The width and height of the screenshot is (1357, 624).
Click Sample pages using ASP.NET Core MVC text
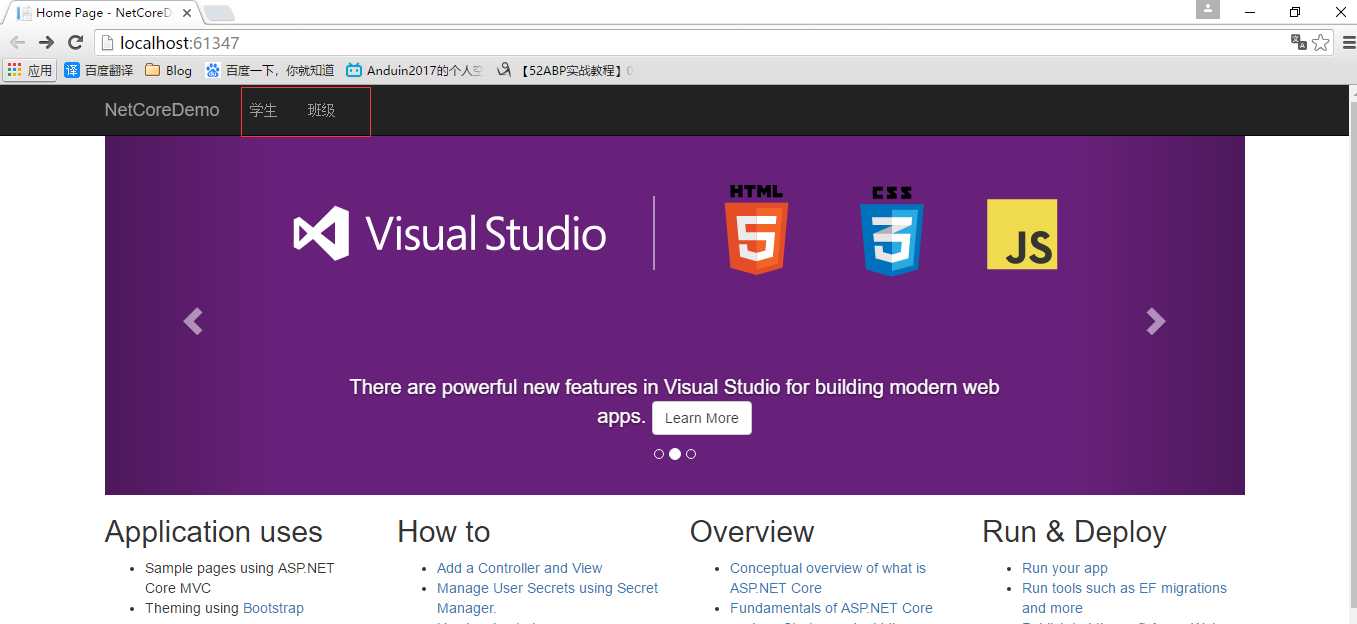click(240, 578)
